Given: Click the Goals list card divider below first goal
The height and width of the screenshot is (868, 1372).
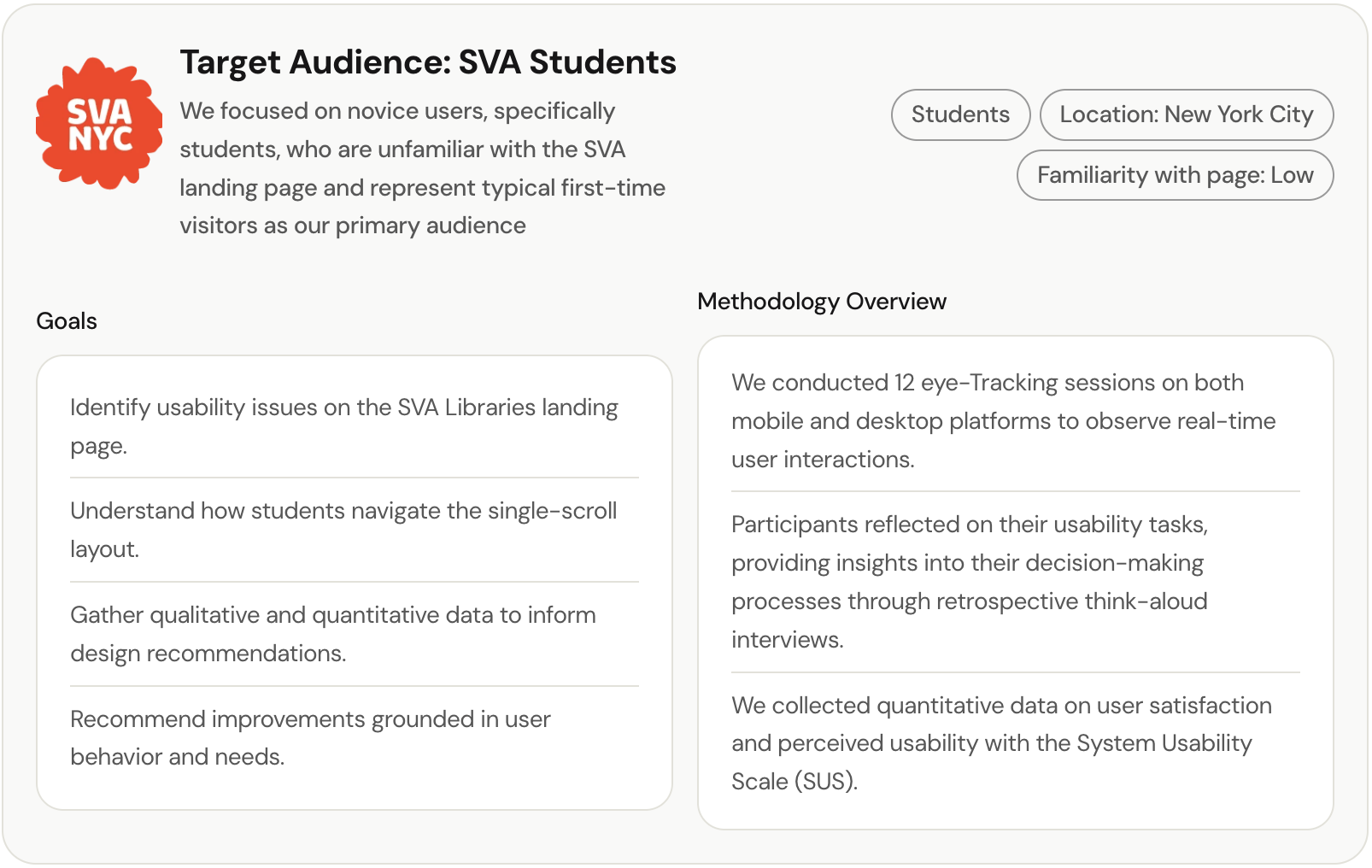Looking at the screenshot, I should (x=355, y=478).
